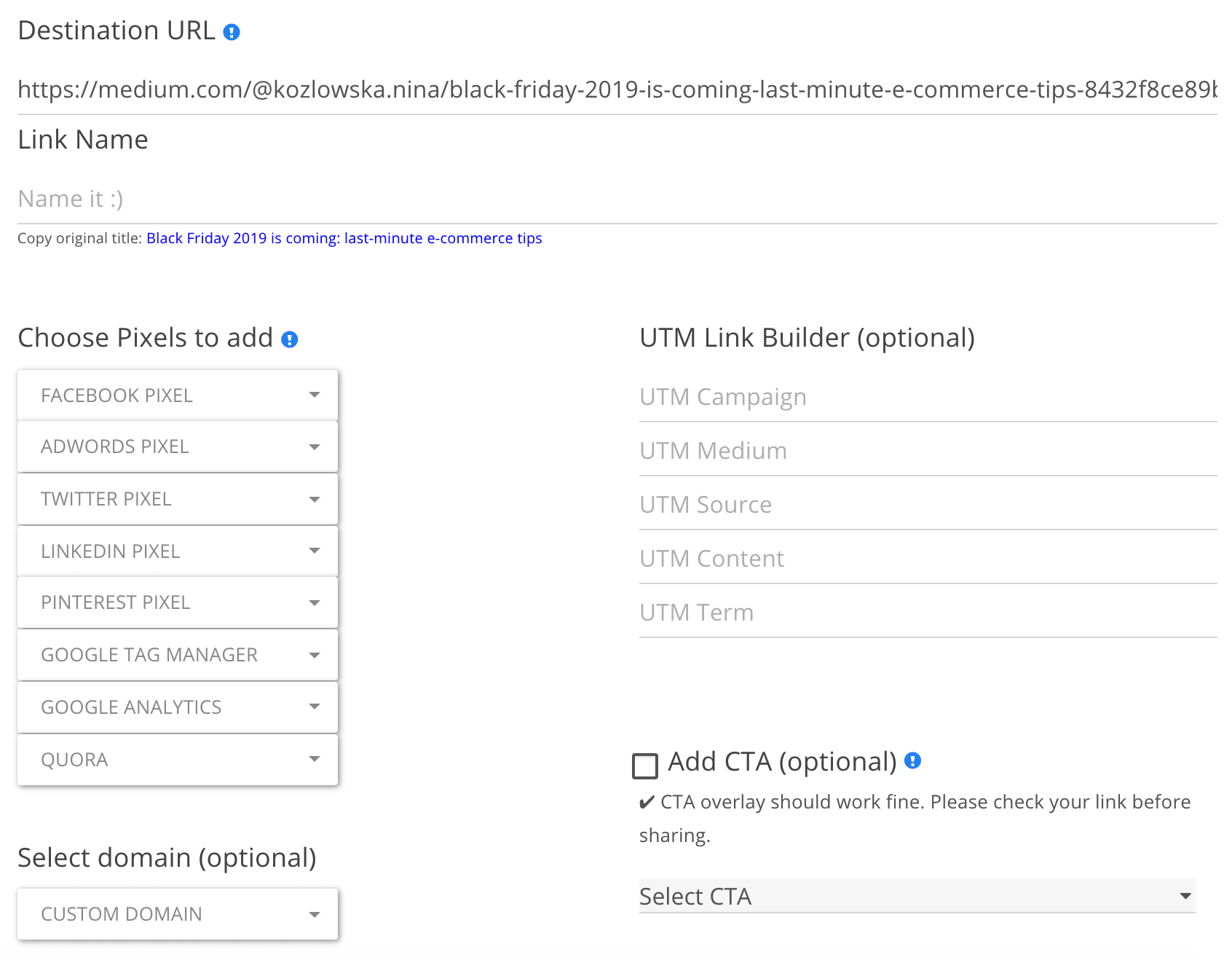Viewport: 1232px width, 960px height.
Task: Expand the Google Tag Manager dropdown
Action: pyautogui.click(x=178, y=655)
